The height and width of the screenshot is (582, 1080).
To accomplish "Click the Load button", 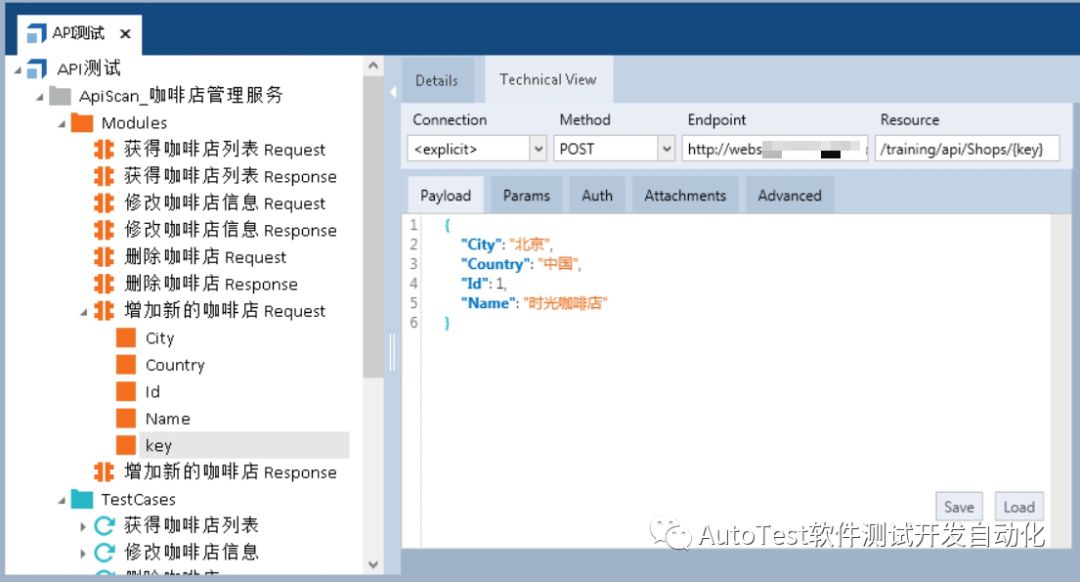I will (1019, 507).
